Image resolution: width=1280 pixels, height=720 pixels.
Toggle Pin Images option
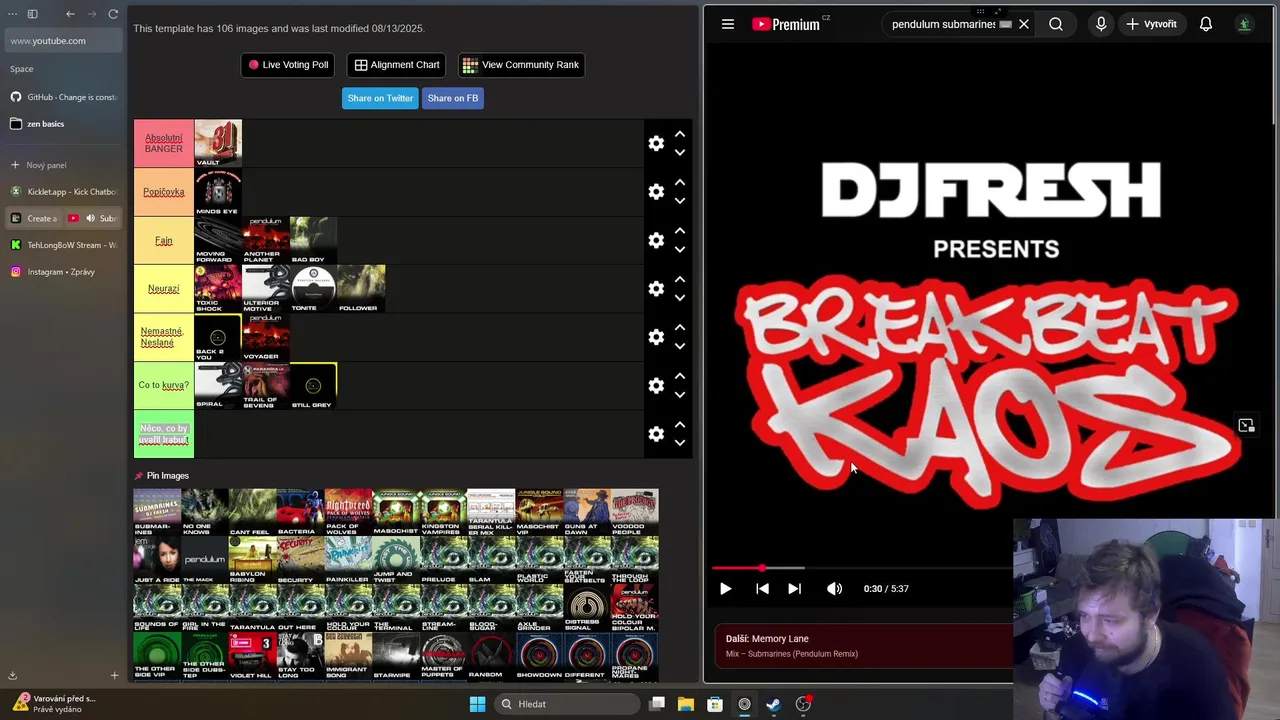tap(161, 476)
